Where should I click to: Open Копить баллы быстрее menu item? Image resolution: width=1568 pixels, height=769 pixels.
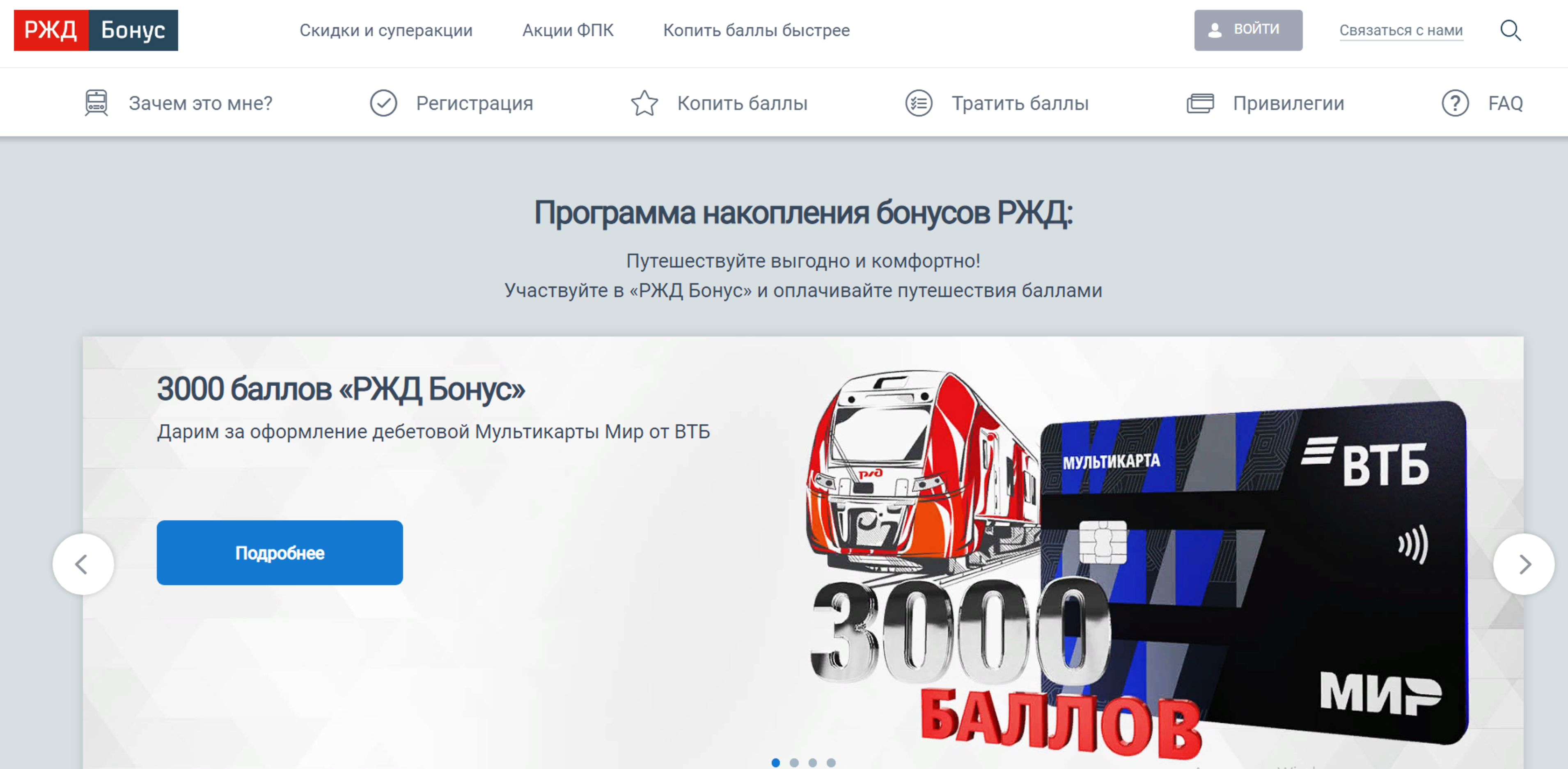coord(756,30)
